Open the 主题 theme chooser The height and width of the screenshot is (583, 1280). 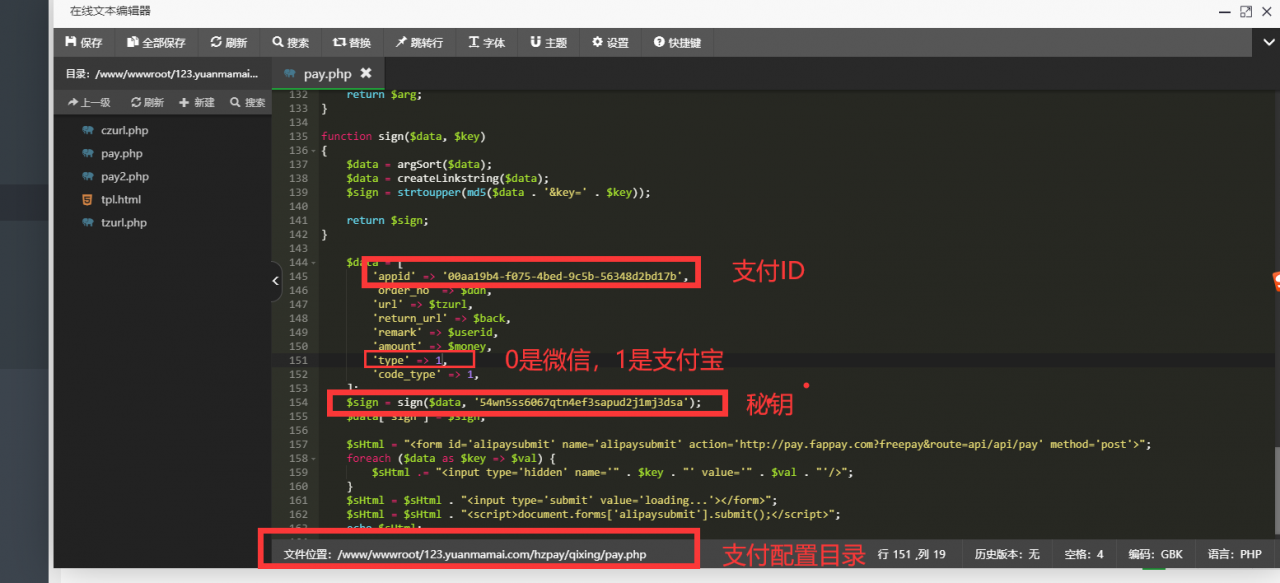click(x=549, y=43)
